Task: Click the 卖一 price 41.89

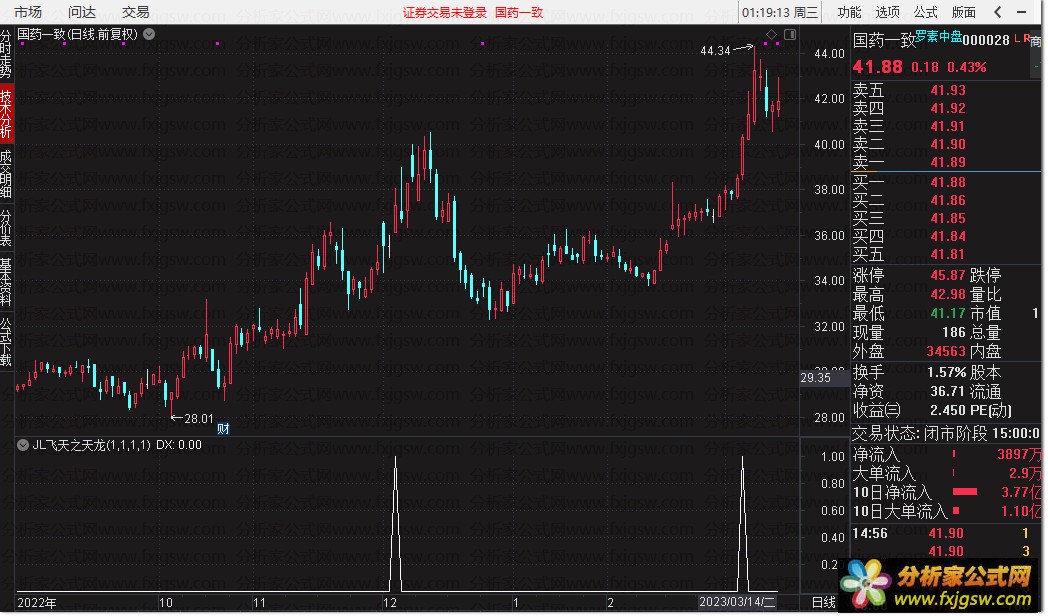Action: [x=948, y=162]
